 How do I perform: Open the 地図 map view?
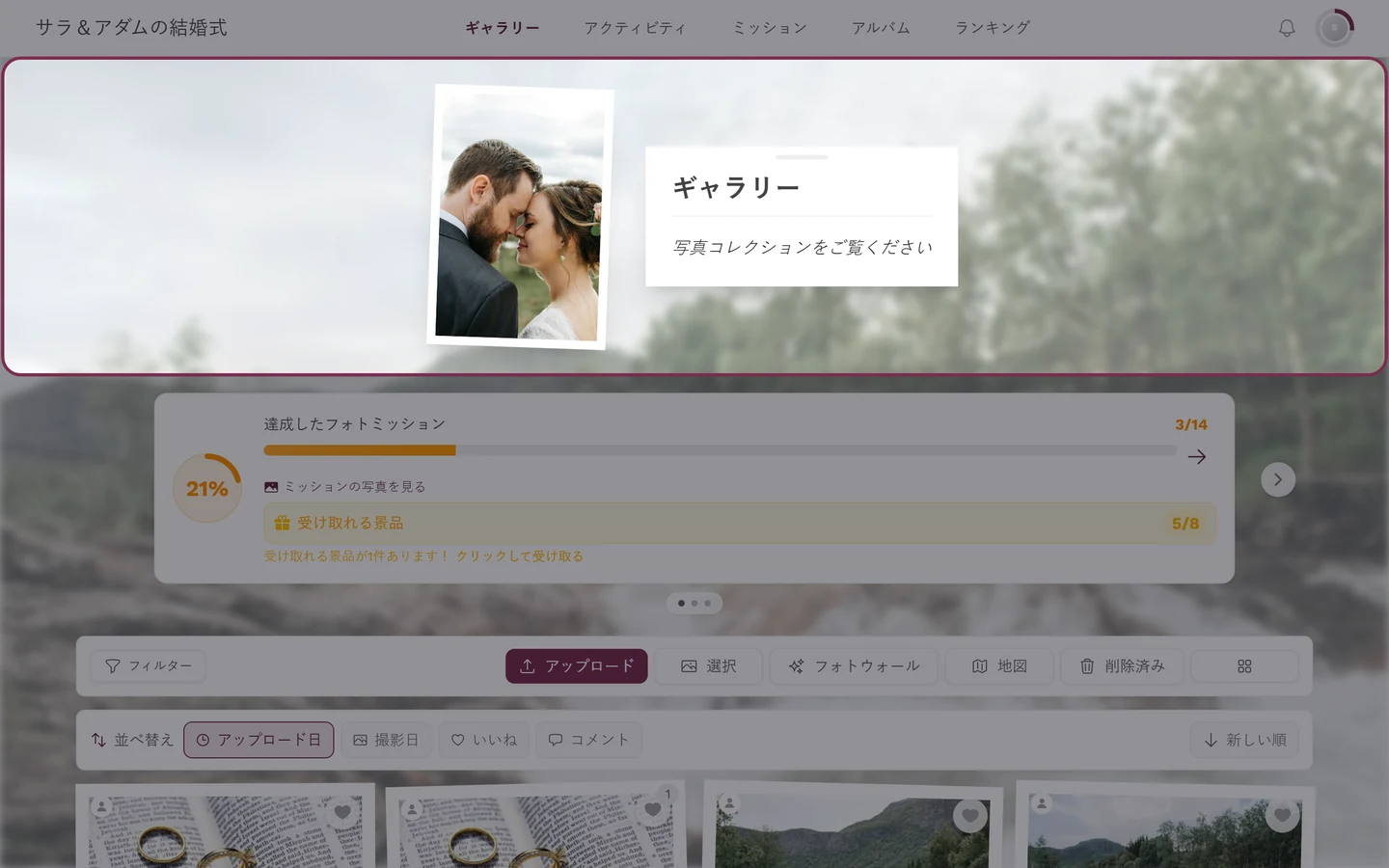(x=999, y=666)
